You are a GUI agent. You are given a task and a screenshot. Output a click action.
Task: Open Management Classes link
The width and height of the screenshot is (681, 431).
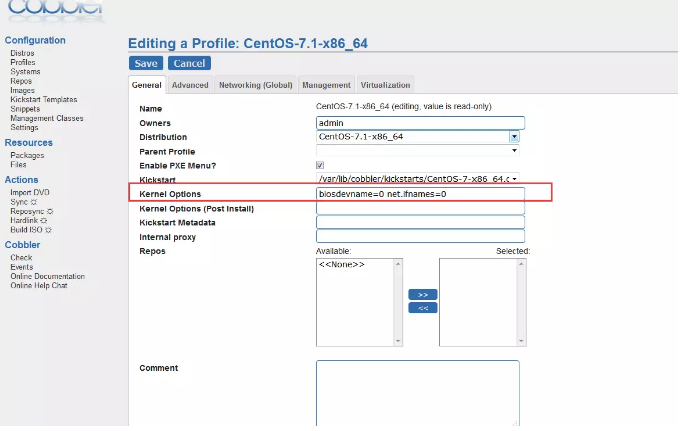(46, 118)
